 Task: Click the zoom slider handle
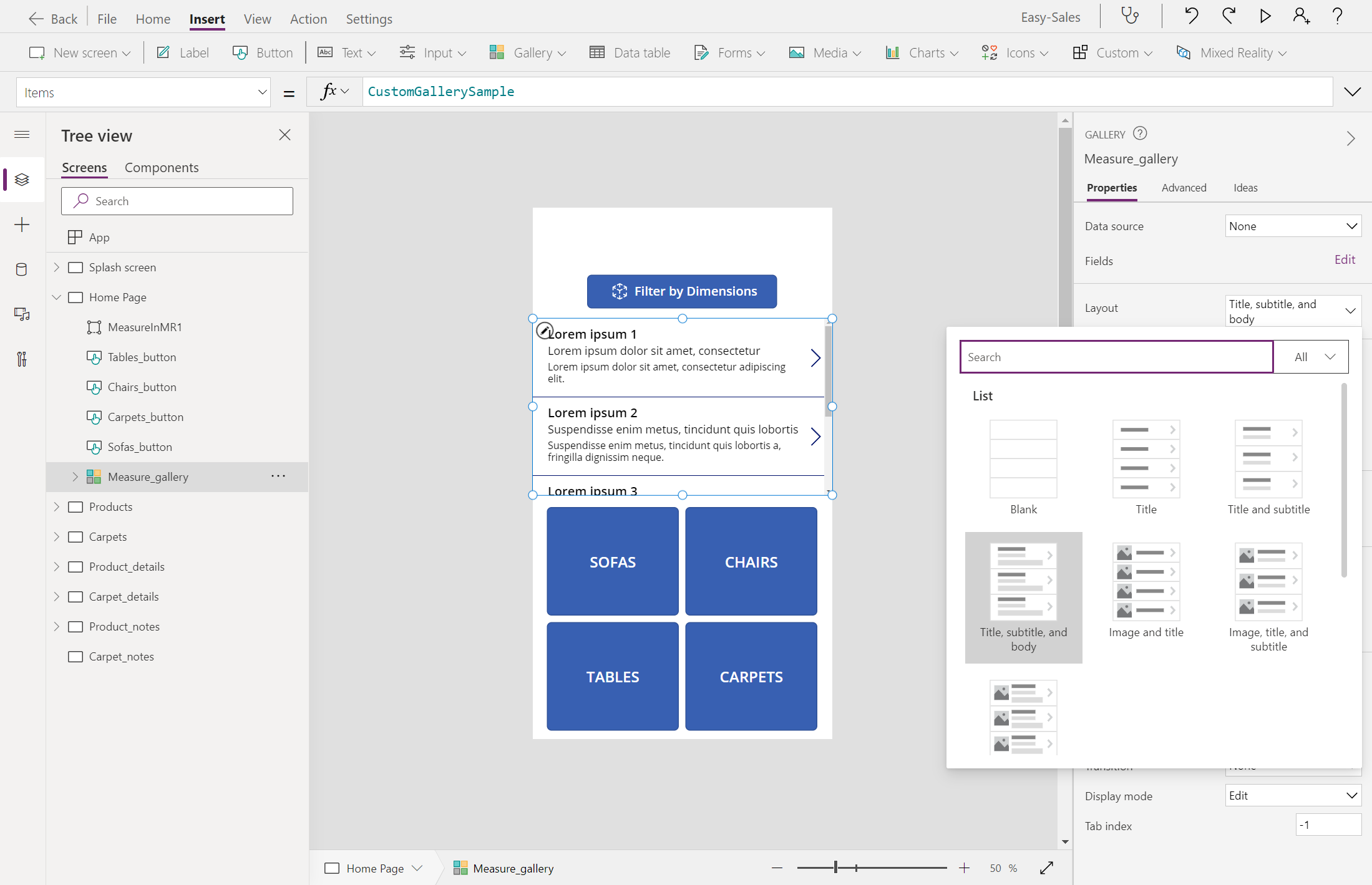835,868
